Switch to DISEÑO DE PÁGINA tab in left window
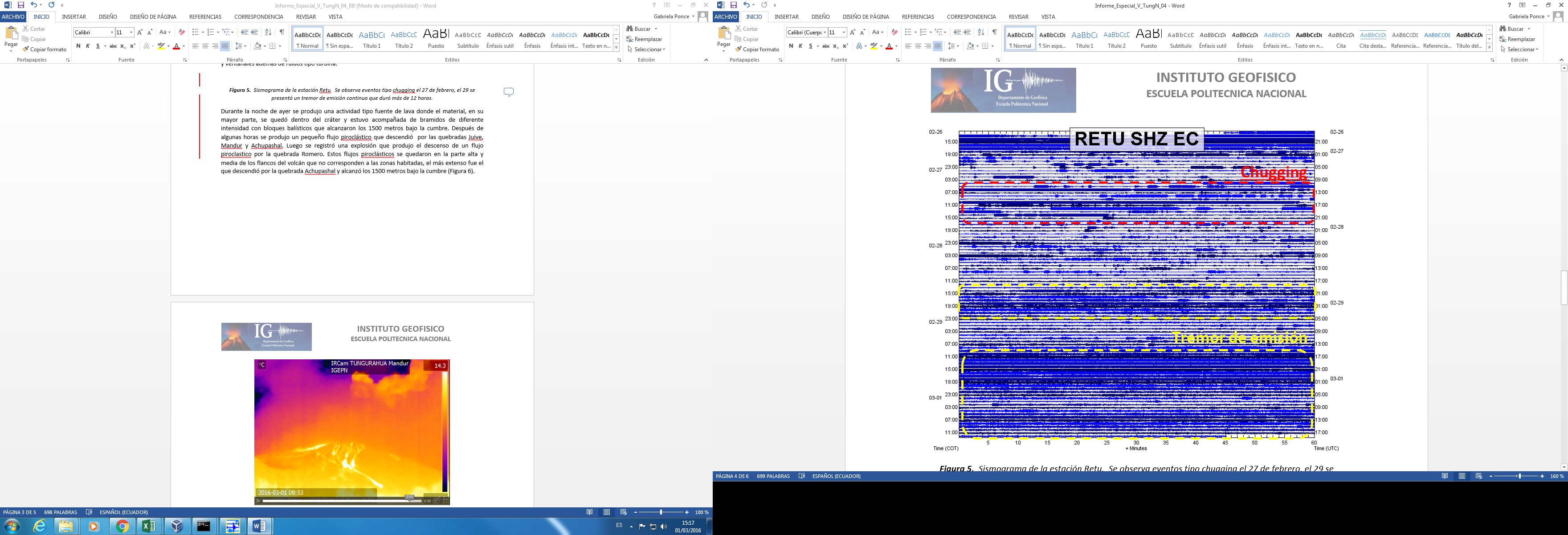This screenshot has height=535, width=1568. tap(153, 17)
